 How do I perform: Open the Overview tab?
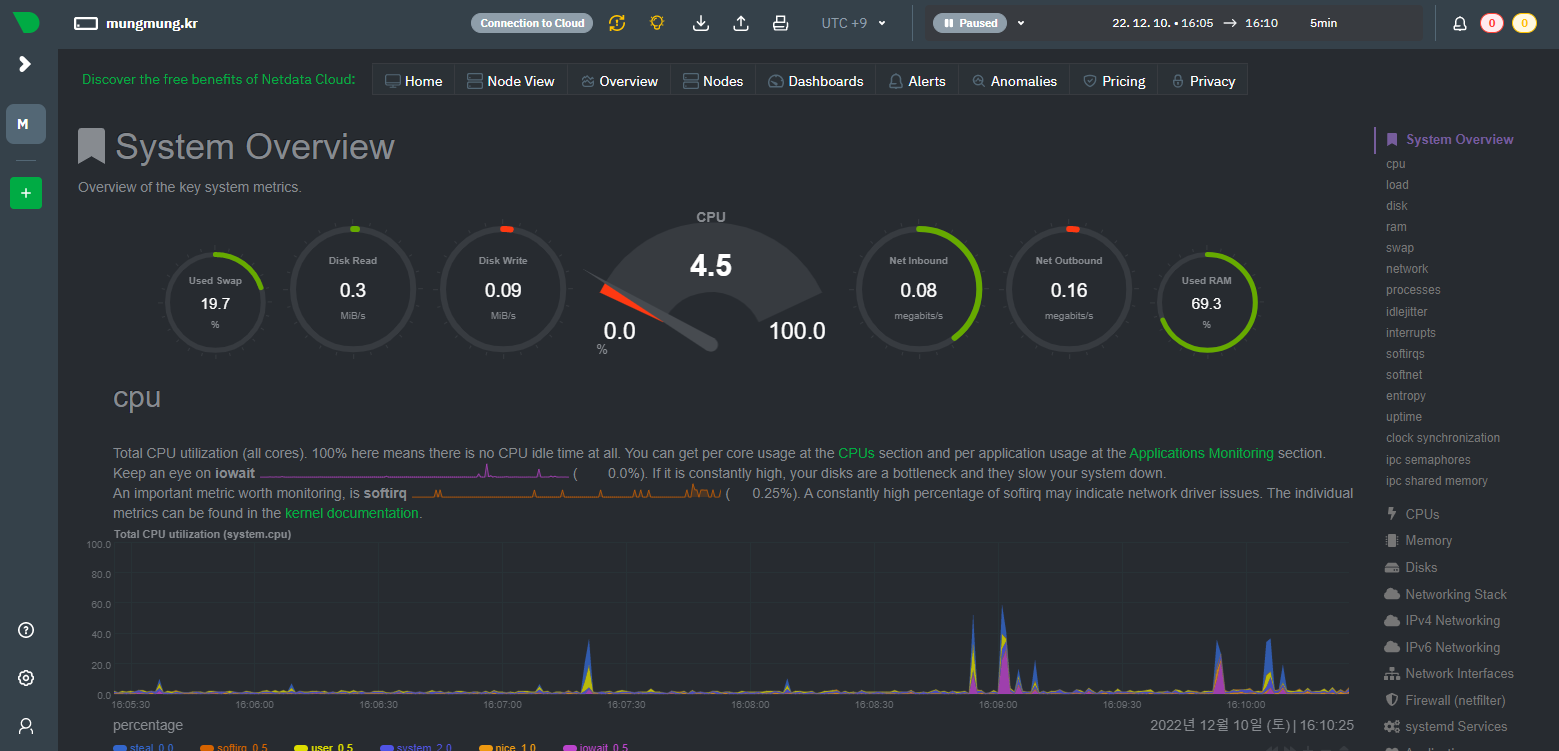click(619, 81)
